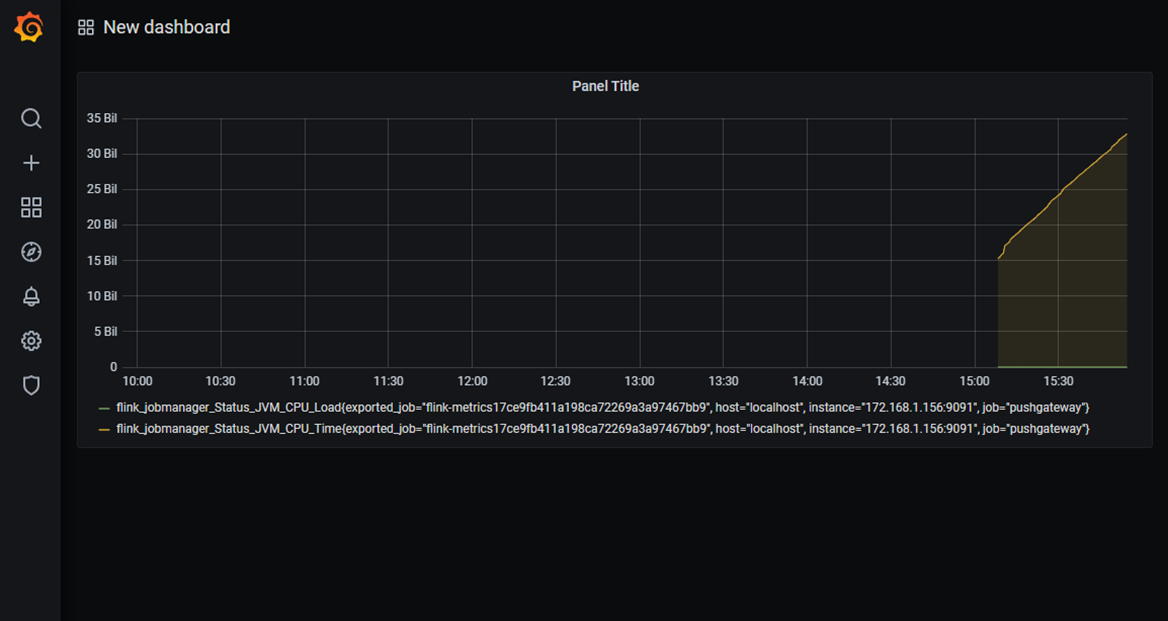
Task: Click the 15:30 x-axis time label
Action: point(1058,380)
